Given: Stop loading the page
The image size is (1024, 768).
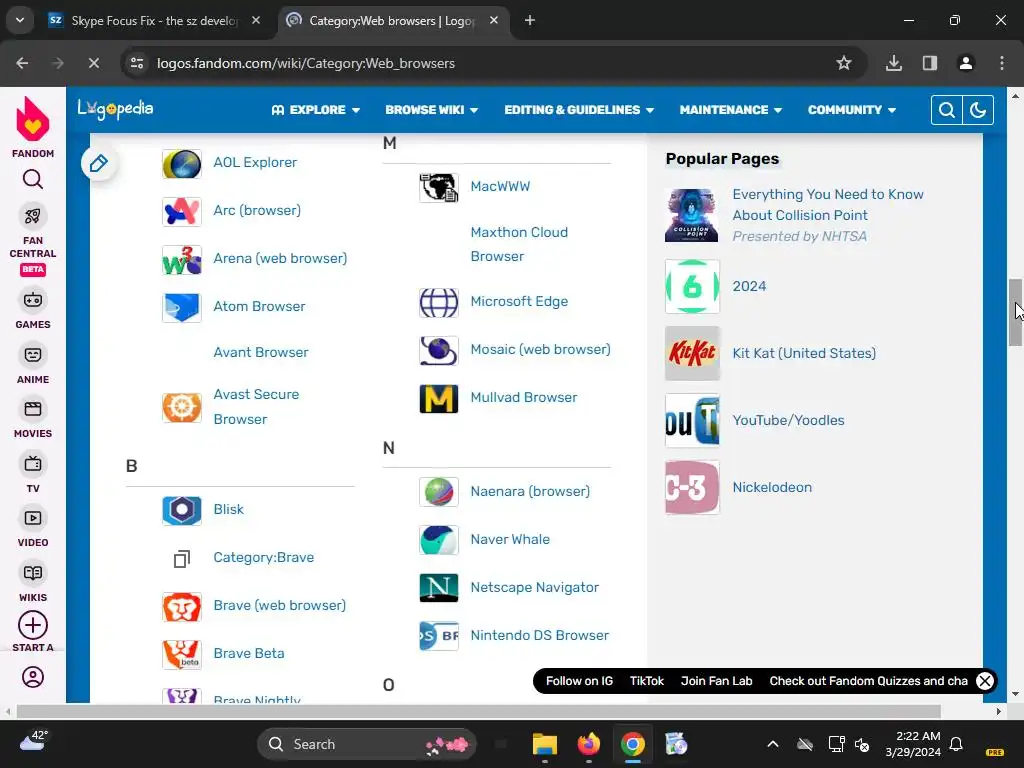Looking at the screenshot, I should pyautogui.click(x=94, y=63).
